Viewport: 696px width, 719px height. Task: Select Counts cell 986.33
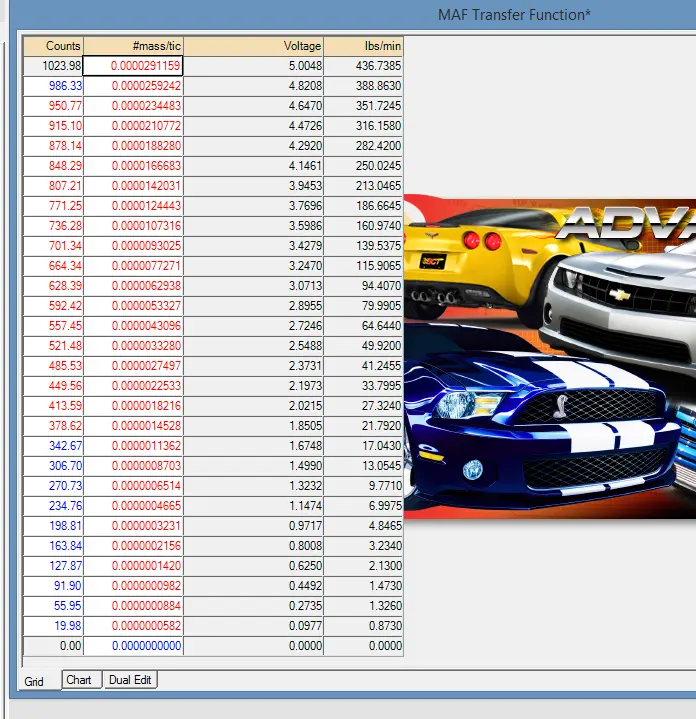[53, 86]
